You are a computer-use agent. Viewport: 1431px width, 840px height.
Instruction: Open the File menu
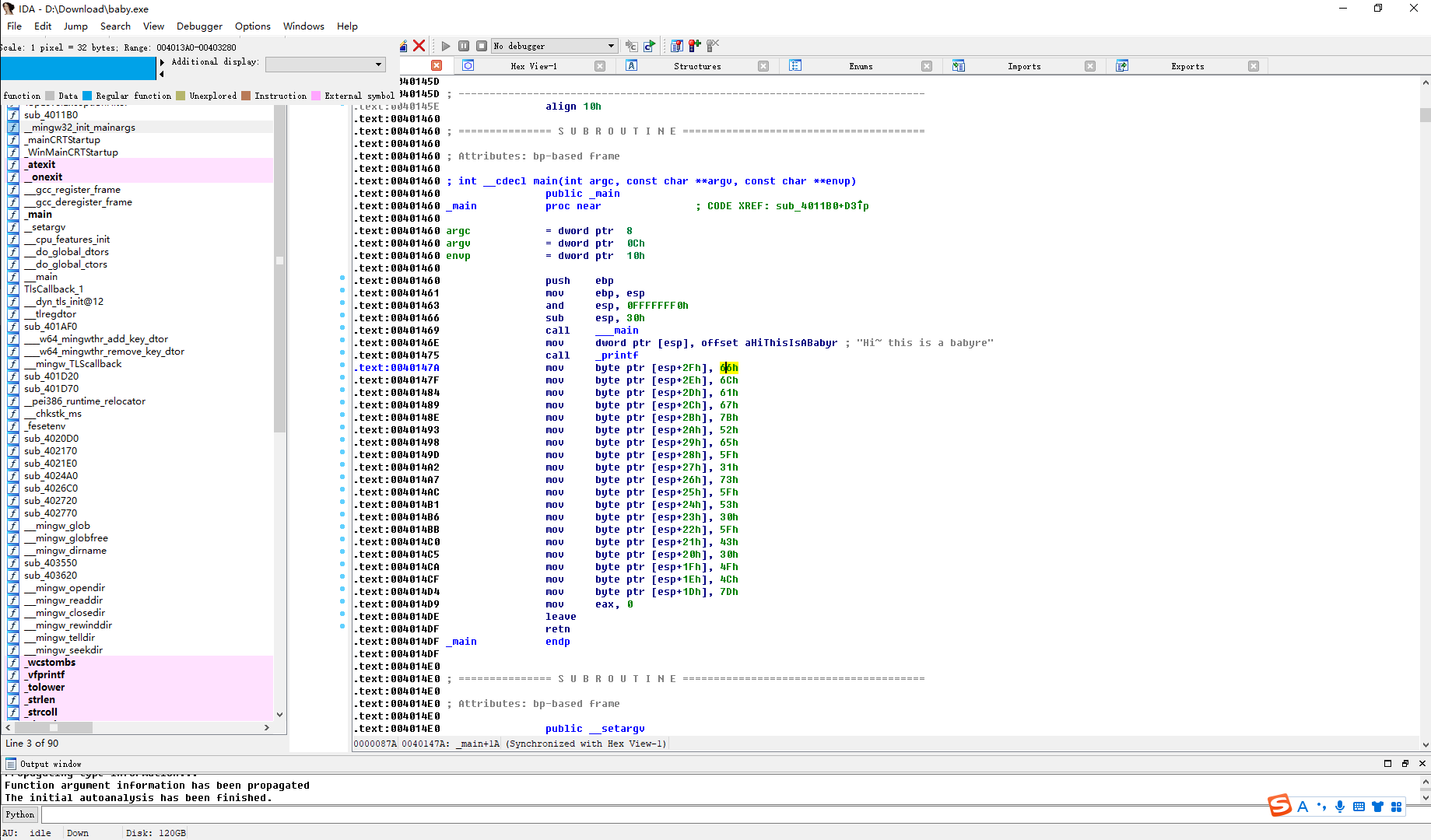[x=14, y=26]
